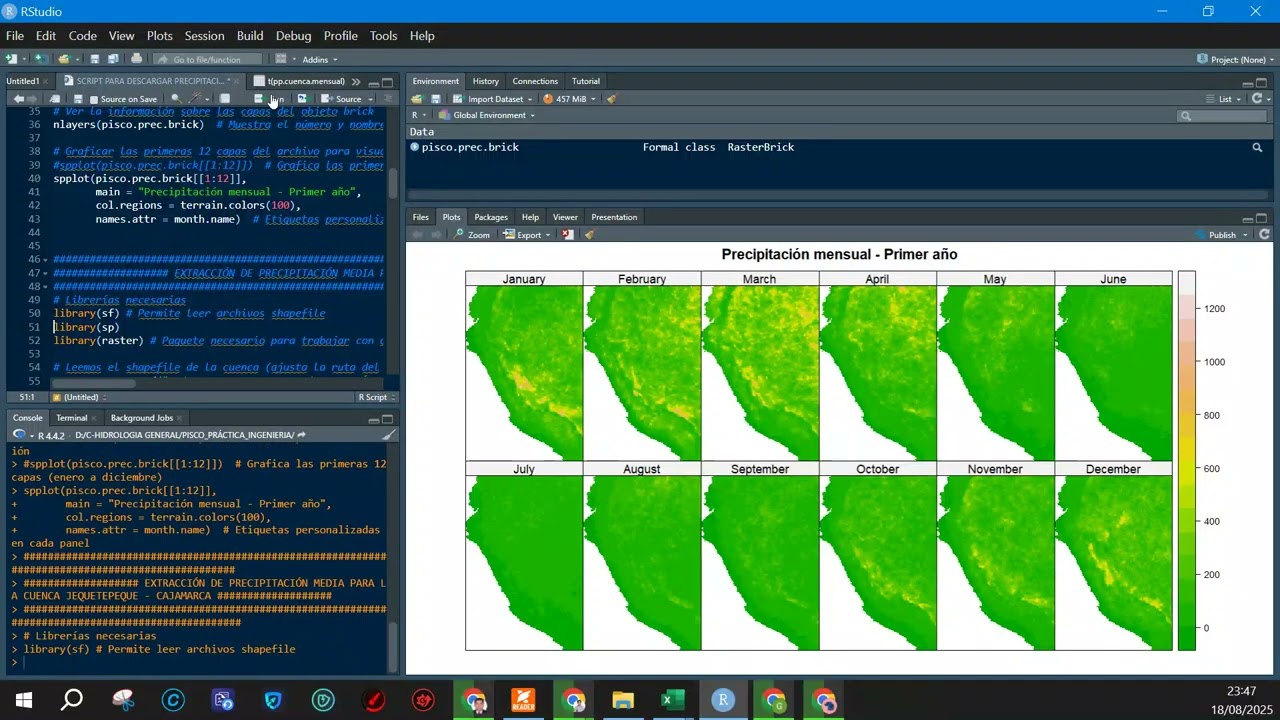Open the Import Dataset dropdown
Screen dimensions: 1280x720
[493, 99]
